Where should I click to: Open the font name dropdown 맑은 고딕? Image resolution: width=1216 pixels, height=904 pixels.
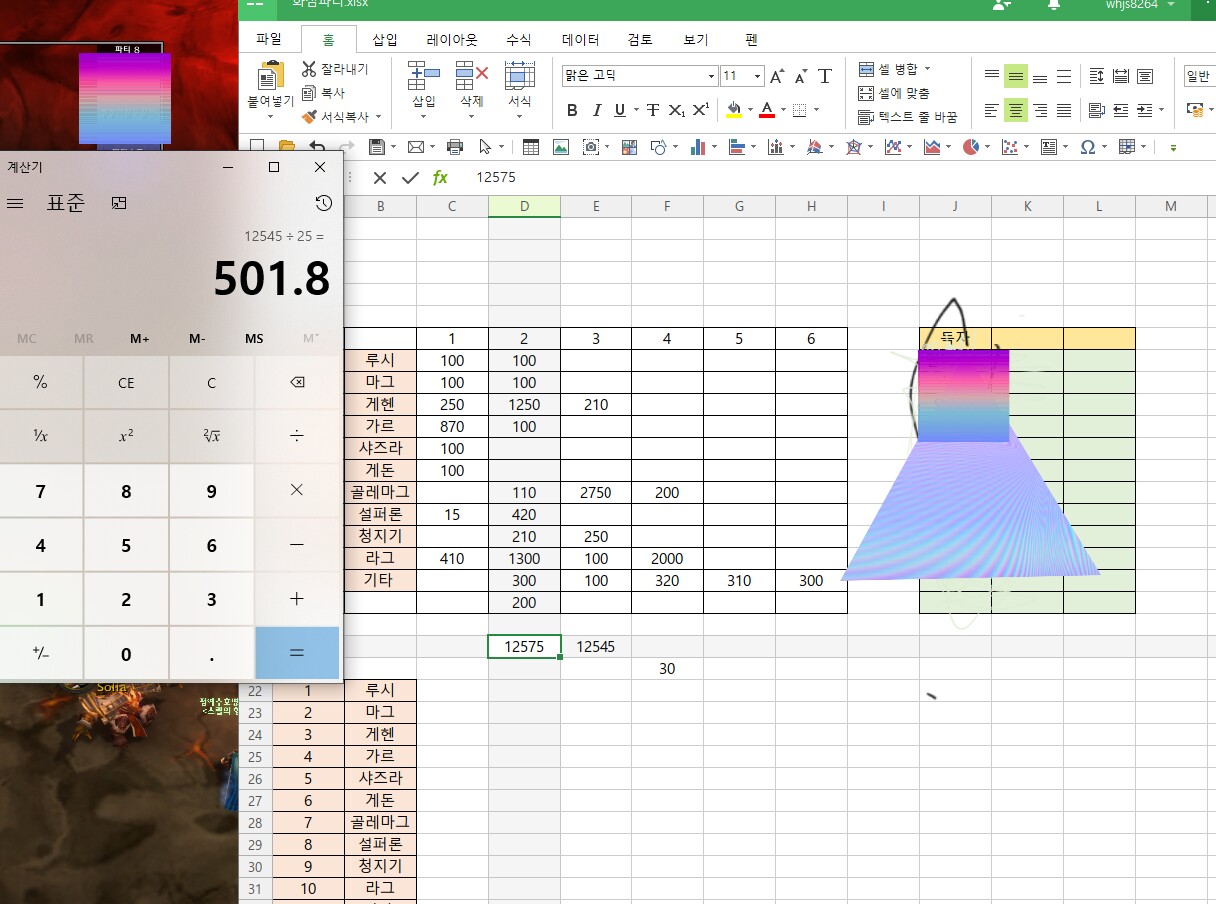click(x=711, y=77)
